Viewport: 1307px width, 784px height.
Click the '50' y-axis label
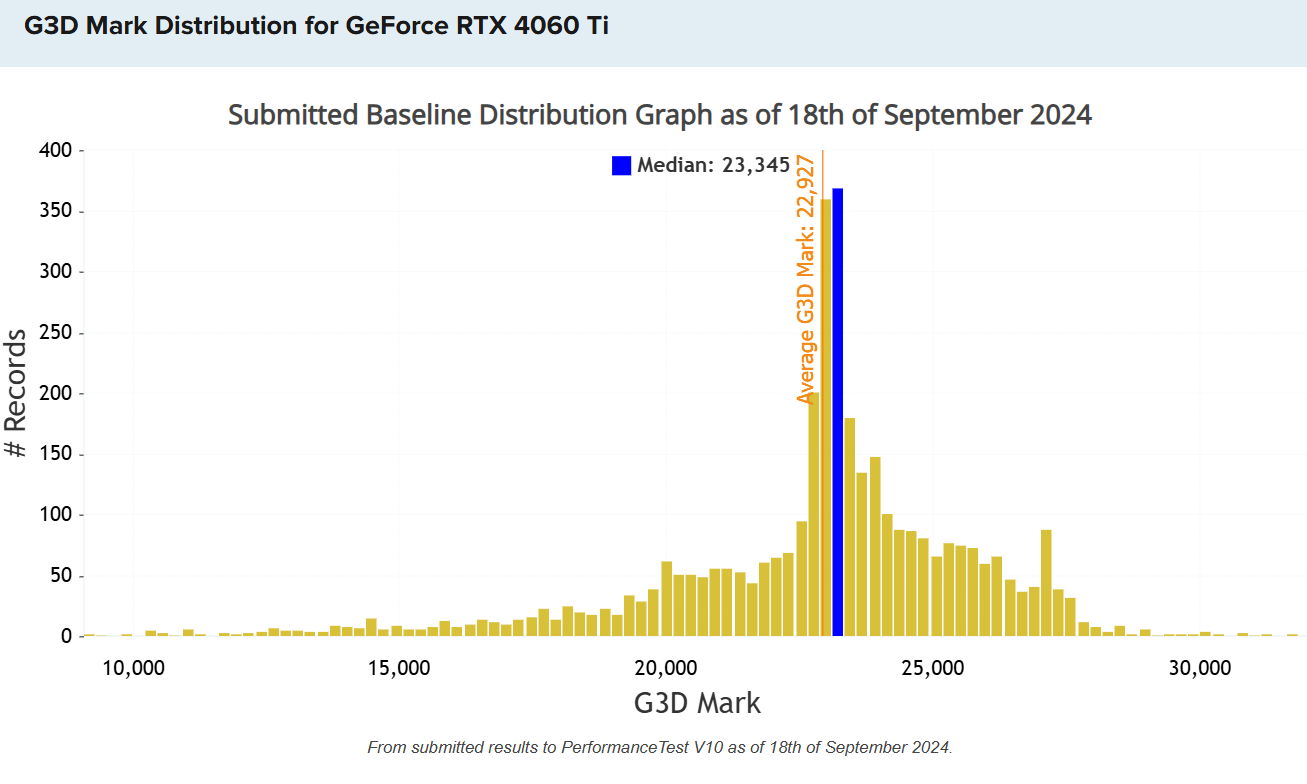coord(61,576)
